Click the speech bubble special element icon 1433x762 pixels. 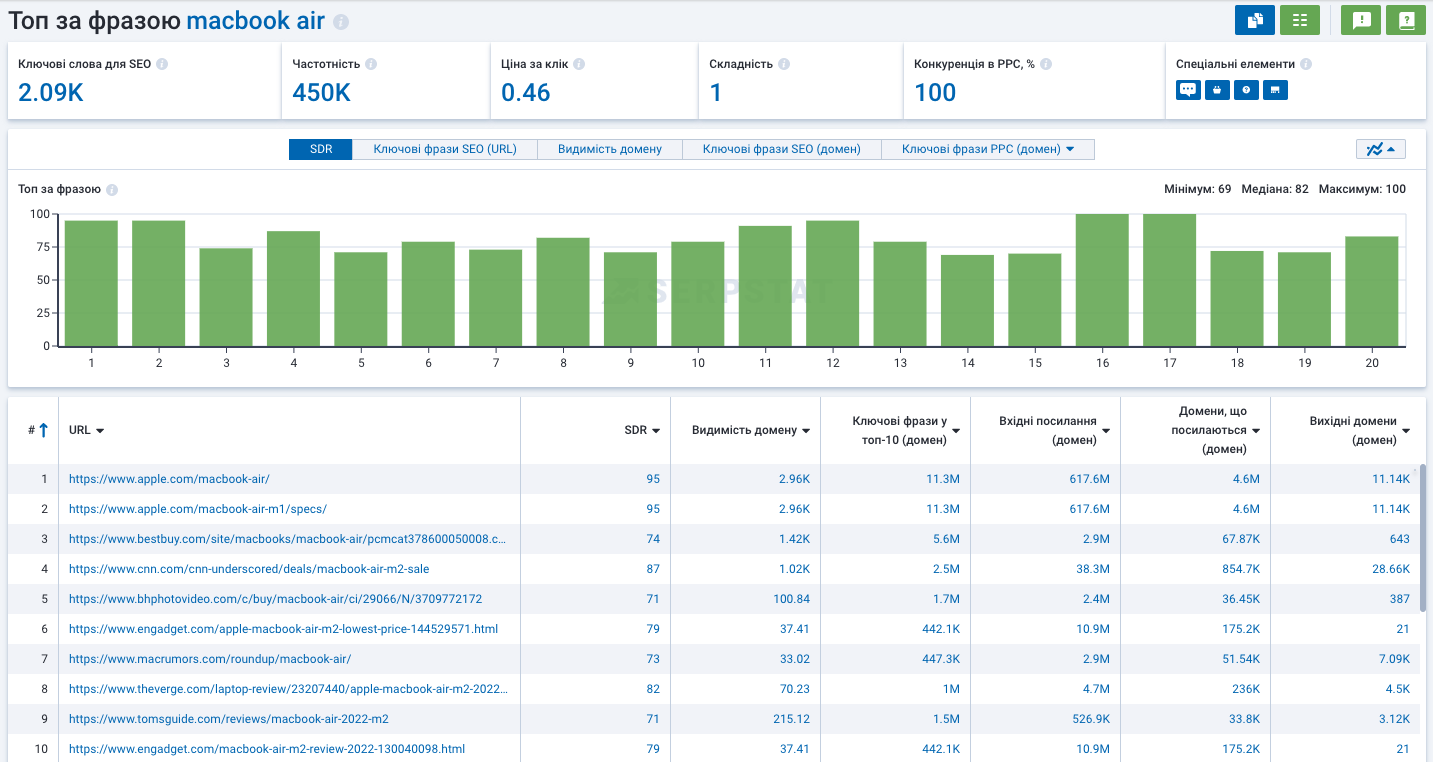pos(1188,90)
